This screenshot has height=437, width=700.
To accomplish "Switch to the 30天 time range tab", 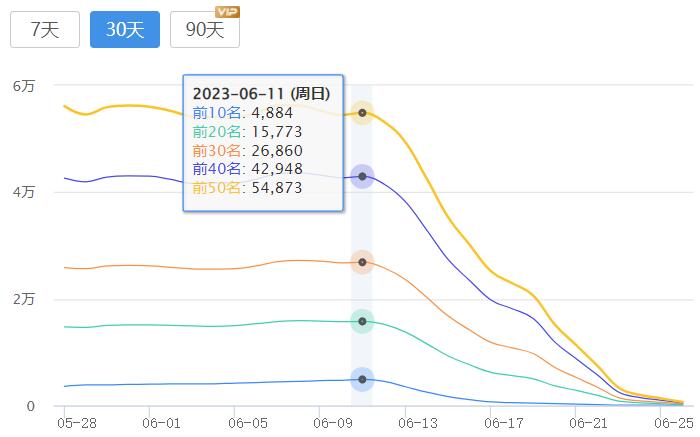I will click(x=125, y=29).
